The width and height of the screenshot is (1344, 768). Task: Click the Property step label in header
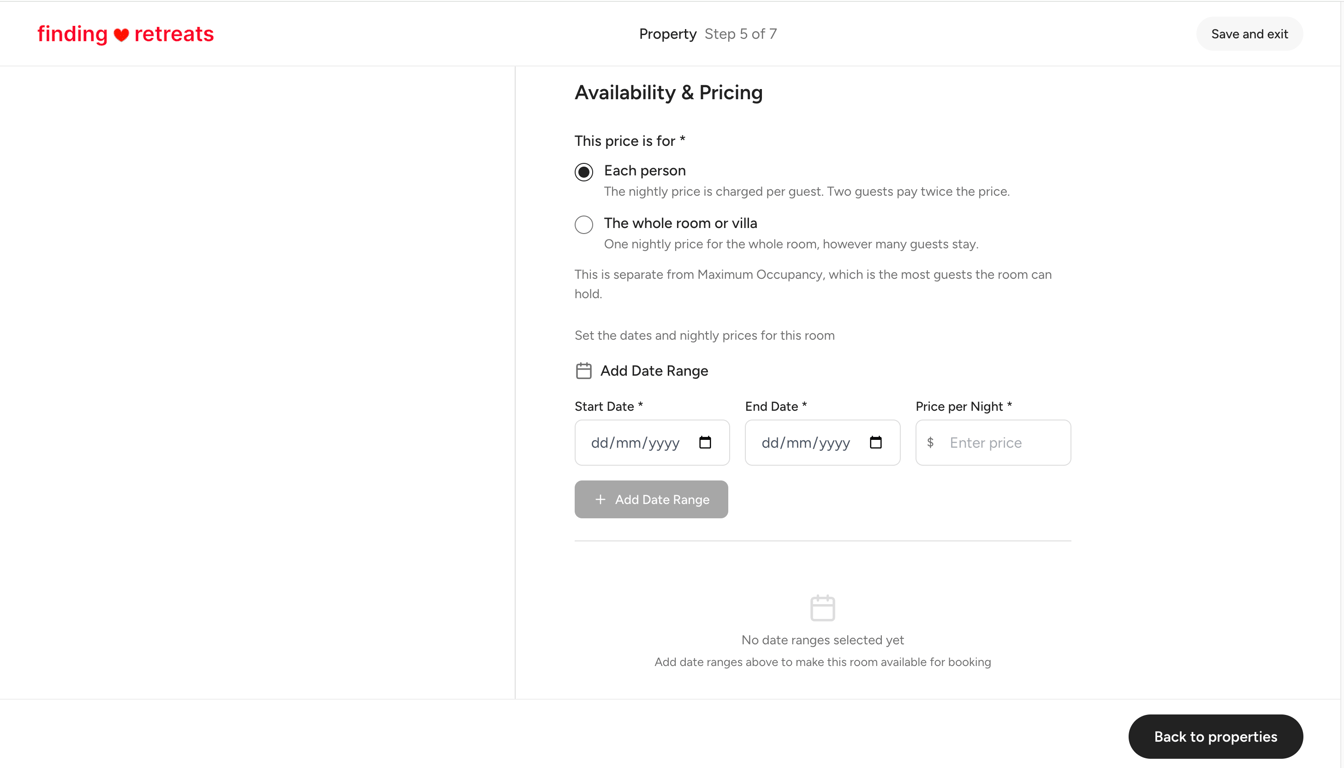[668, 34]
